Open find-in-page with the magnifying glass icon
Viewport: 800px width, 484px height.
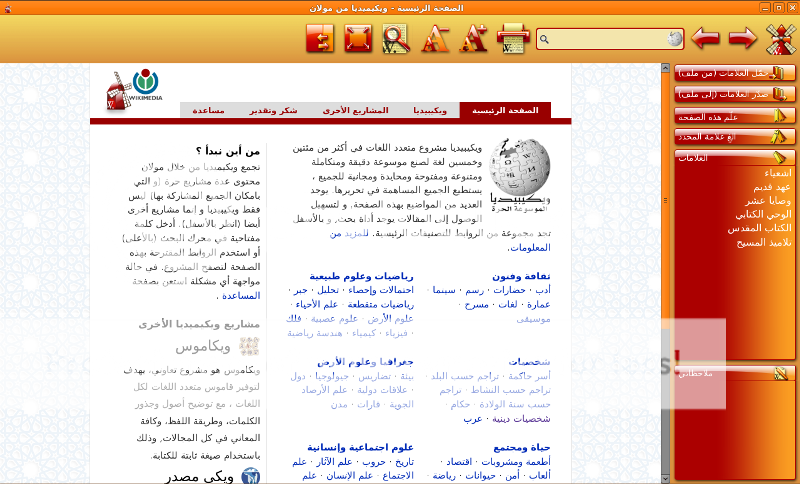(x=396, y=39)
